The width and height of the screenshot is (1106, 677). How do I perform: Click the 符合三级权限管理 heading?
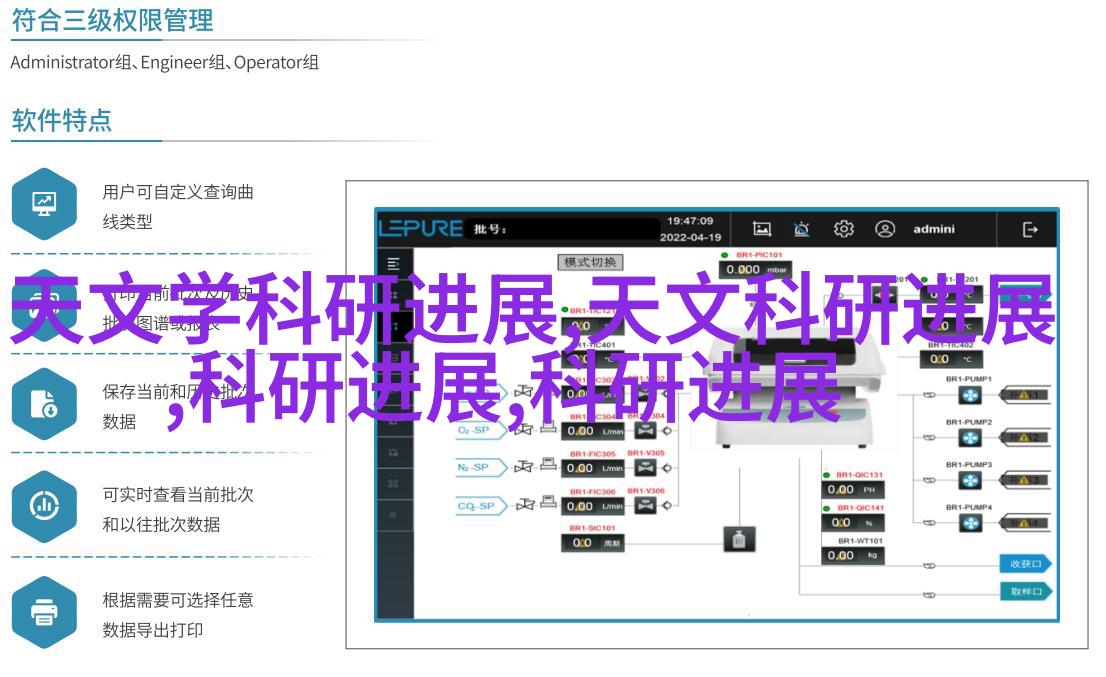(112, 20)
